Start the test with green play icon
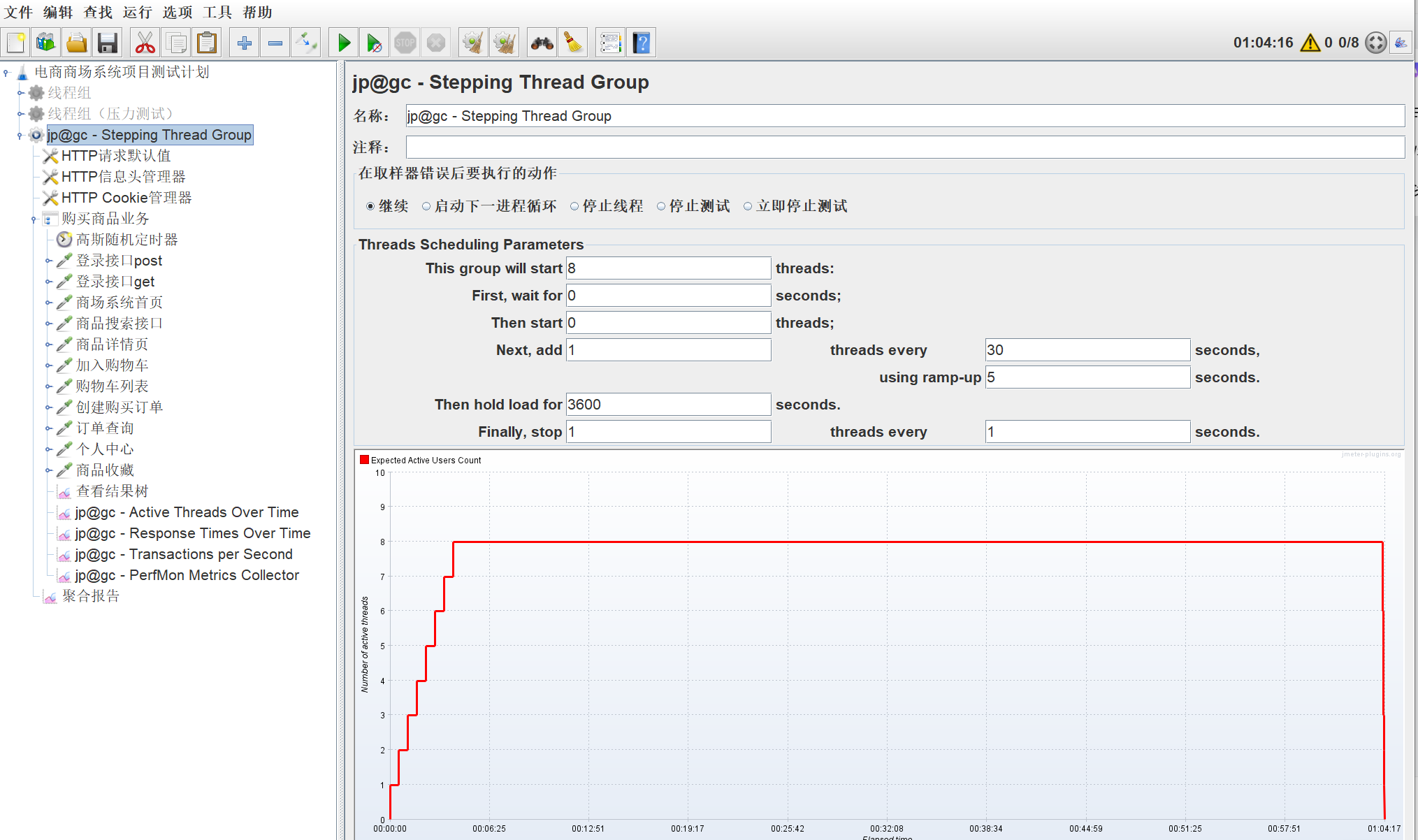This screenshot has height=840, width=1418. [x=344, y=43]
